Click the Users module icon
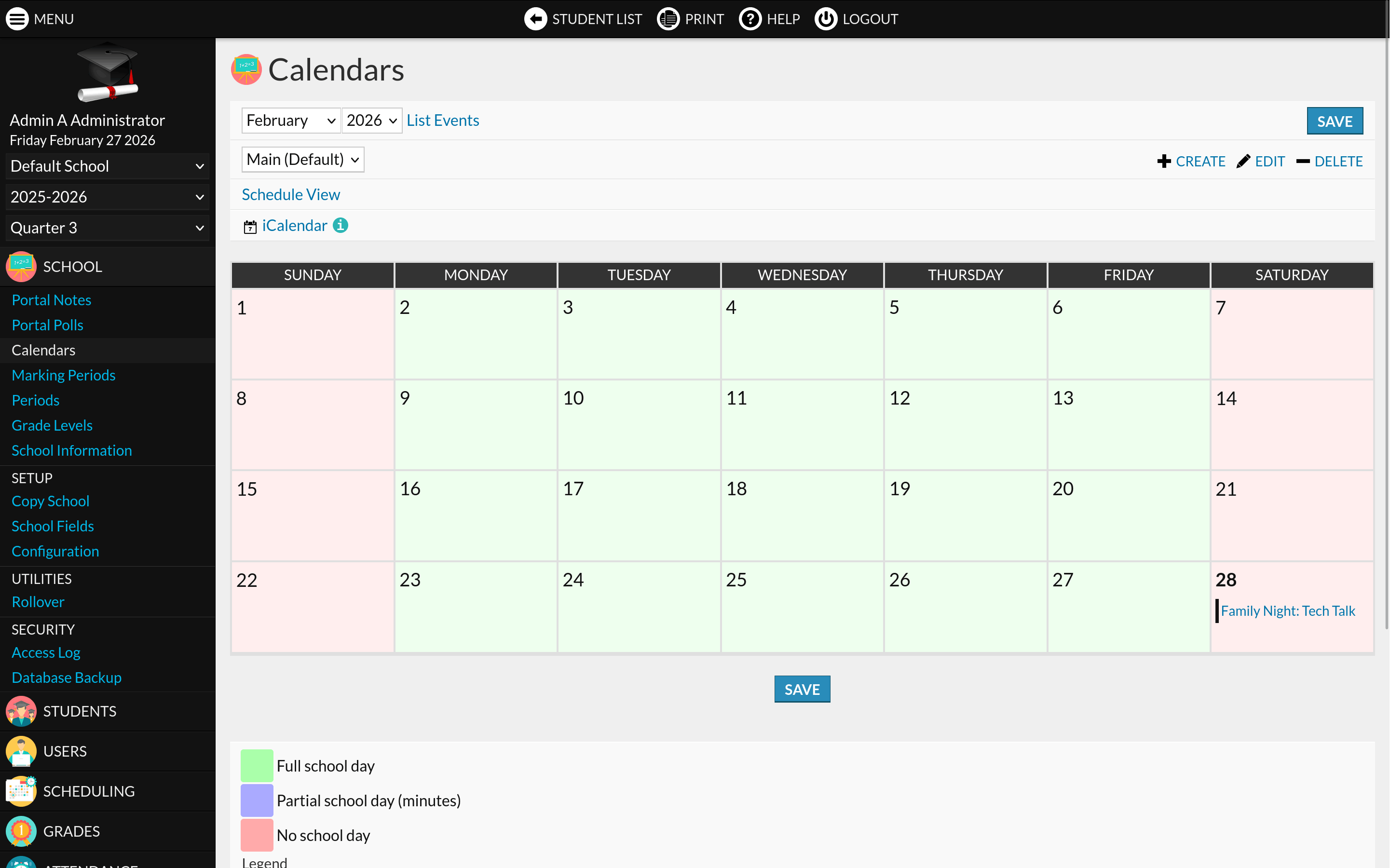1390x868 pixels. [x=21, y=751]
